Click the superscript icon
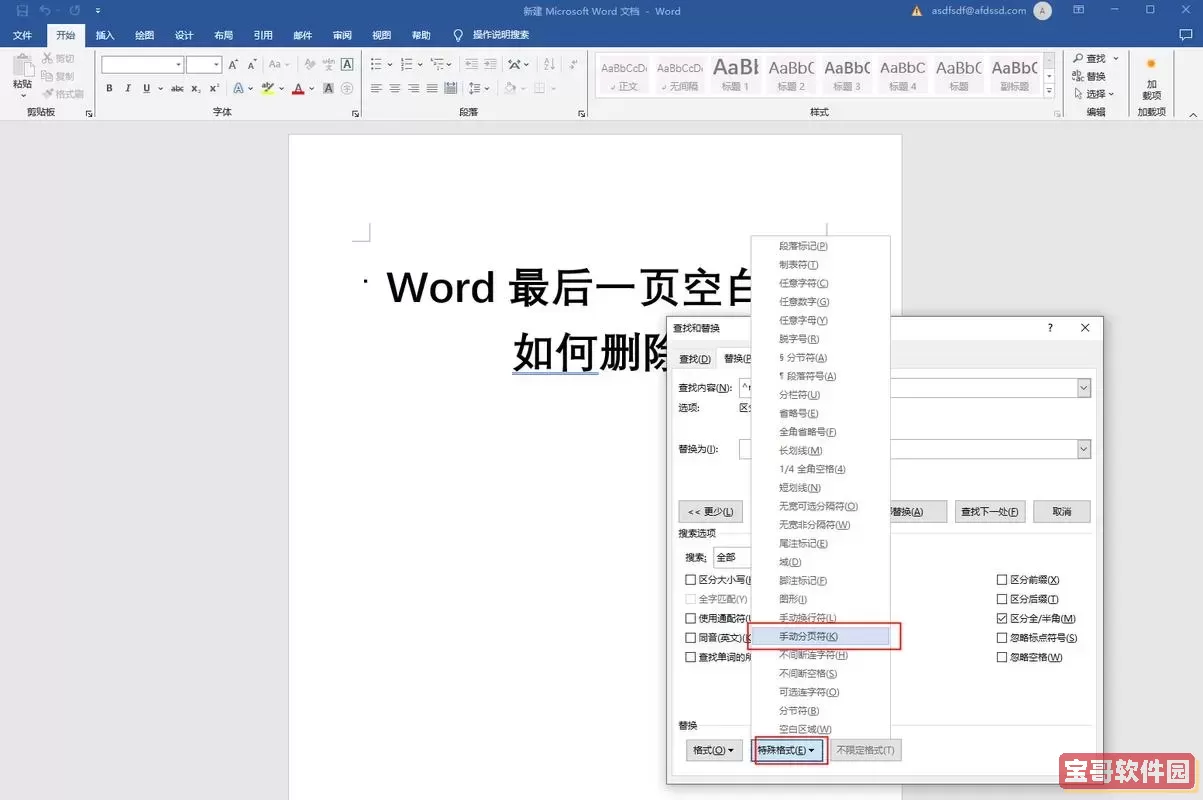The width and height of the screenshot is (1203, 800). pos(215,89)
